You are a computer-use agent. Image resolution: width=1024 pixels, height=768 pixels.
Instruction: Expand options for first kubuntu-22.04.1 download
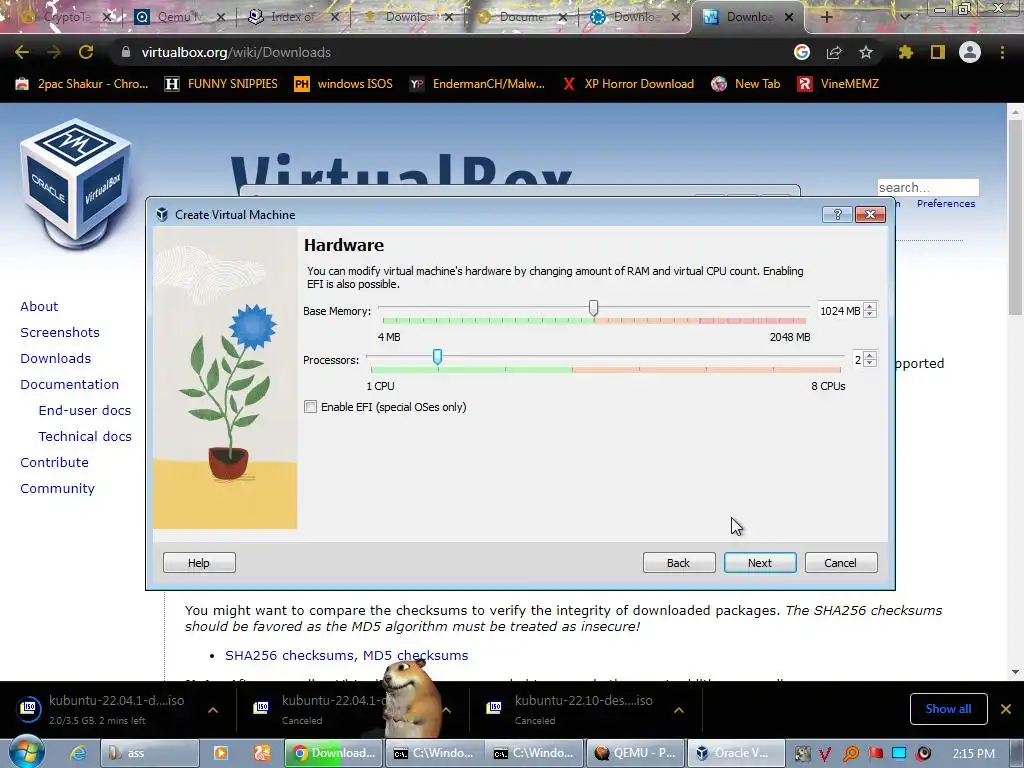point(213,710)
